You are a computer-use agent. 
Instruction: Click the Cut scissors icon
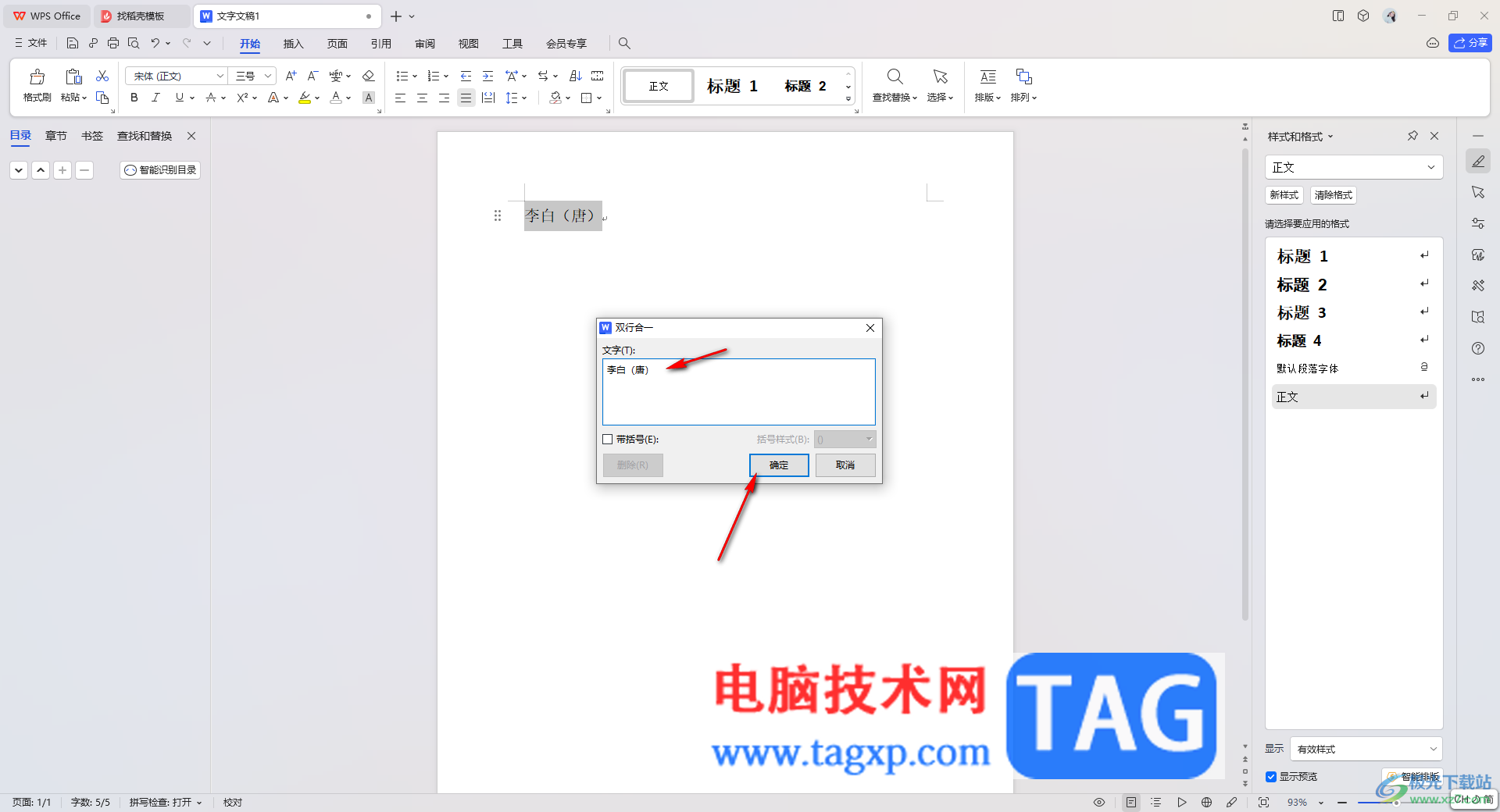click(102, 76)
